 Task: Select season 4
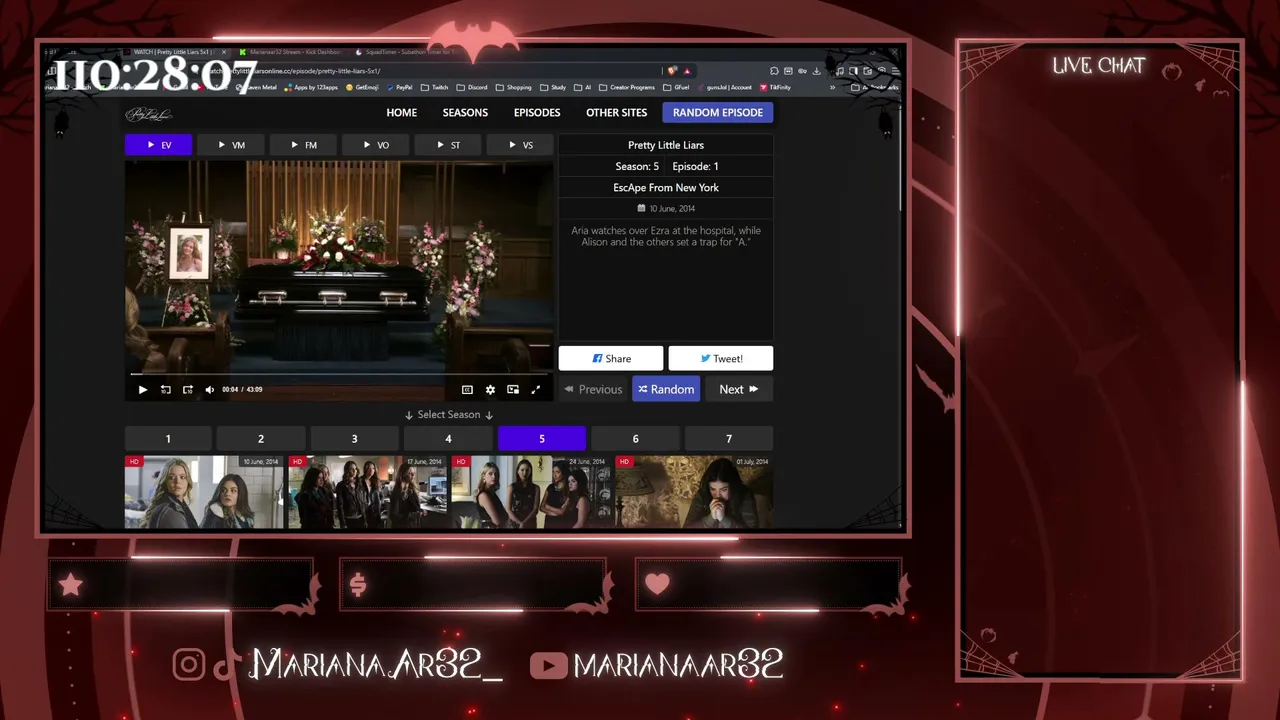pos(448,438)
